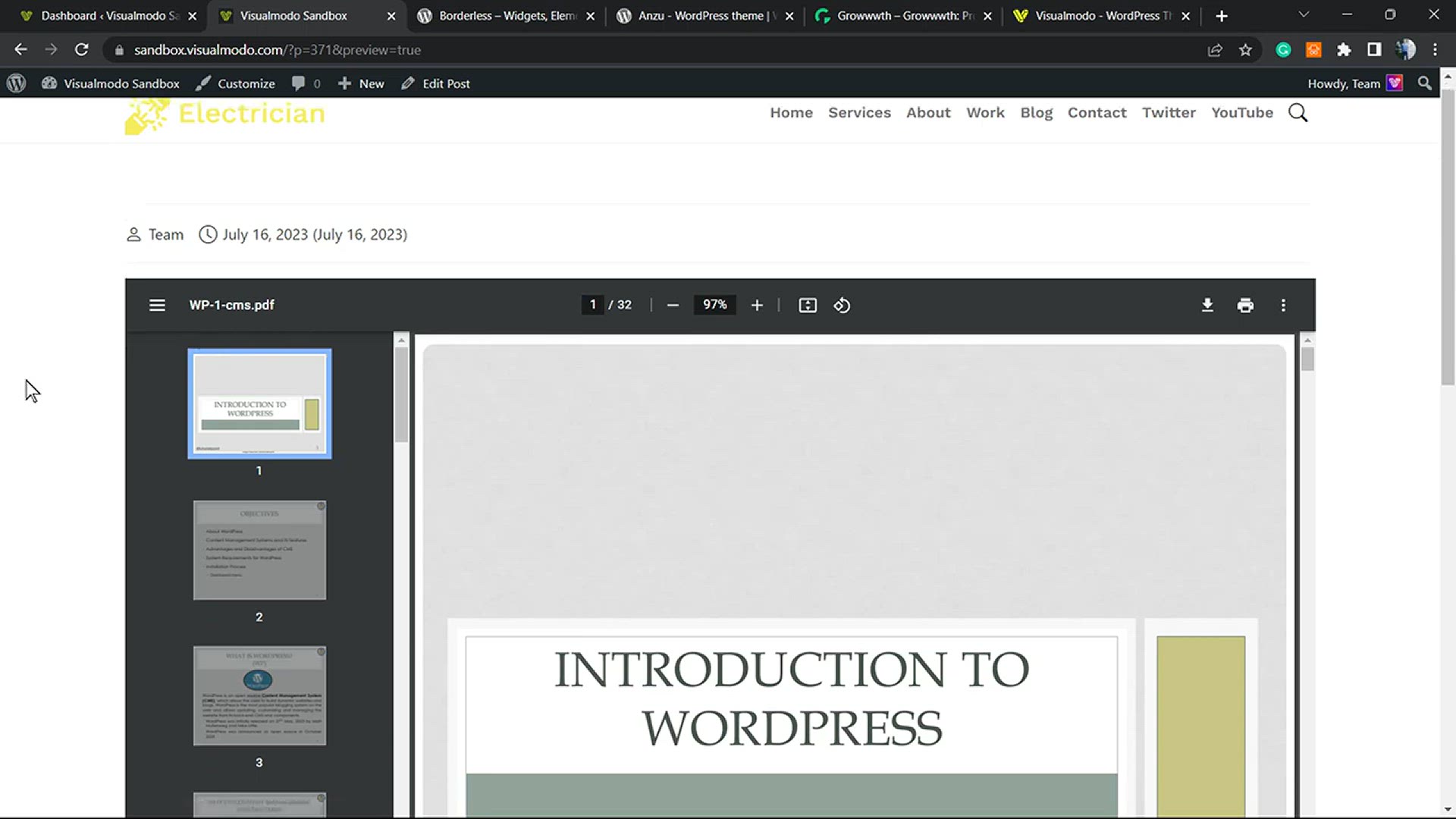Zoom out PDF with minus icon
The height and width of the screenshot is (819, 1456).
pos(673,305)
